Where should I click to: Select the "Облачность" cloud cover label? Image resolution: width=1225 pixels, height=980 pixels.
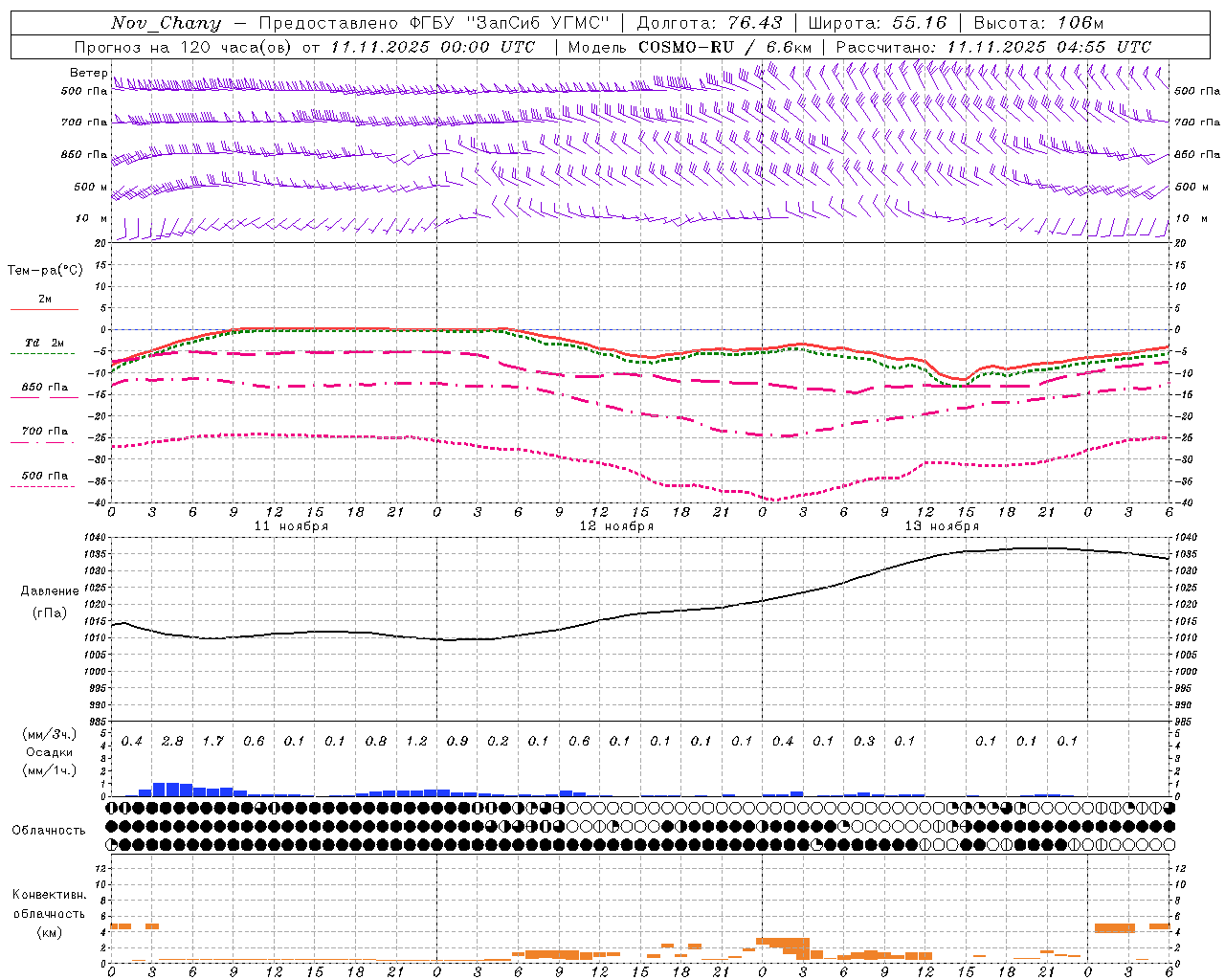tap(49, 830)
